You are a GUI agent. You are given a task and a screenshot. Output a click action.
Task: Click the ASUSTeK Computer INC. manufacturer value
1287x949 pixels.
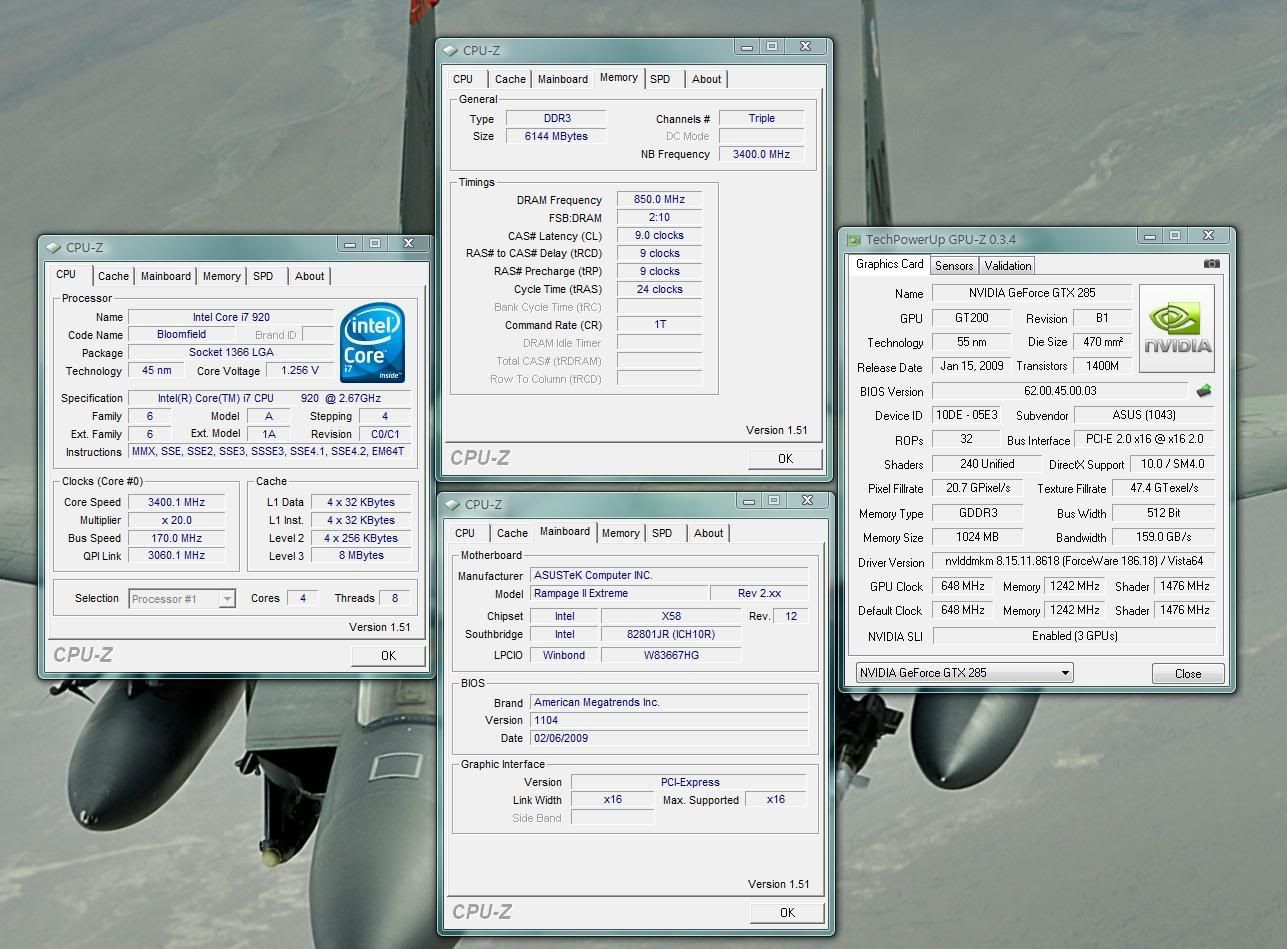point(669,575)
